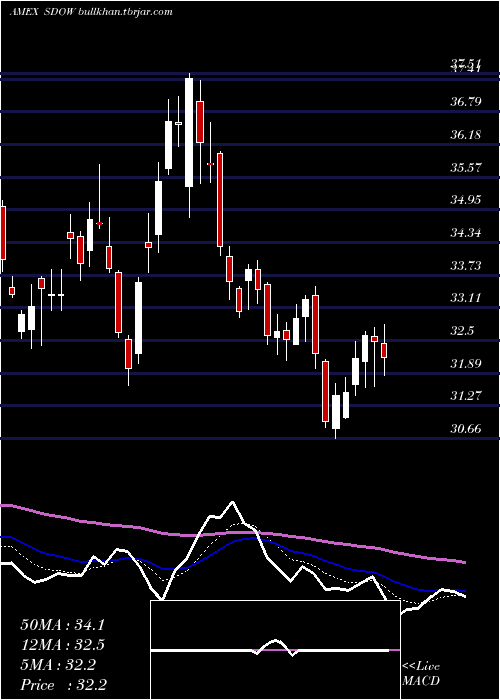Click the 5MA : 32.2 readout
Viewport: 500px width, 700px height.
coord(58,665)
